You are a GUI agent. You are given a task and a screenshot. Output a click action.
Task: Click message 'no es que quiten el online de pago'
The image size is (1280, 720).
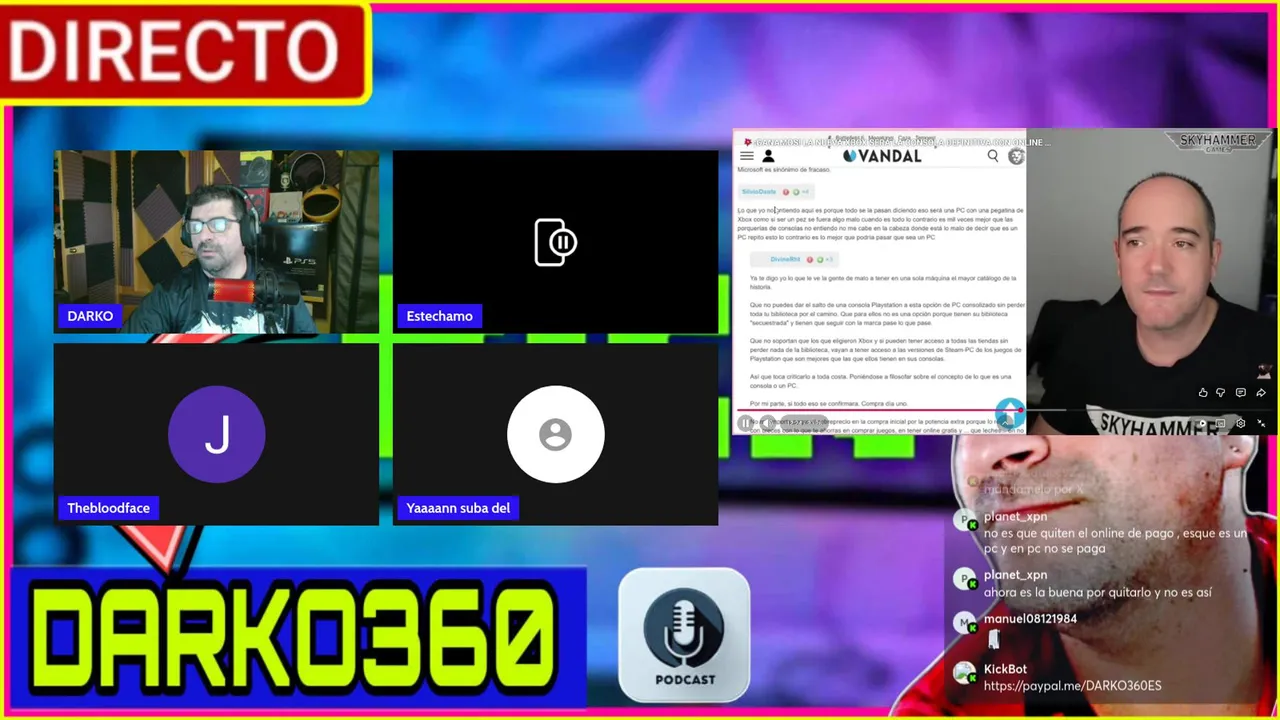pos(1115,541)
